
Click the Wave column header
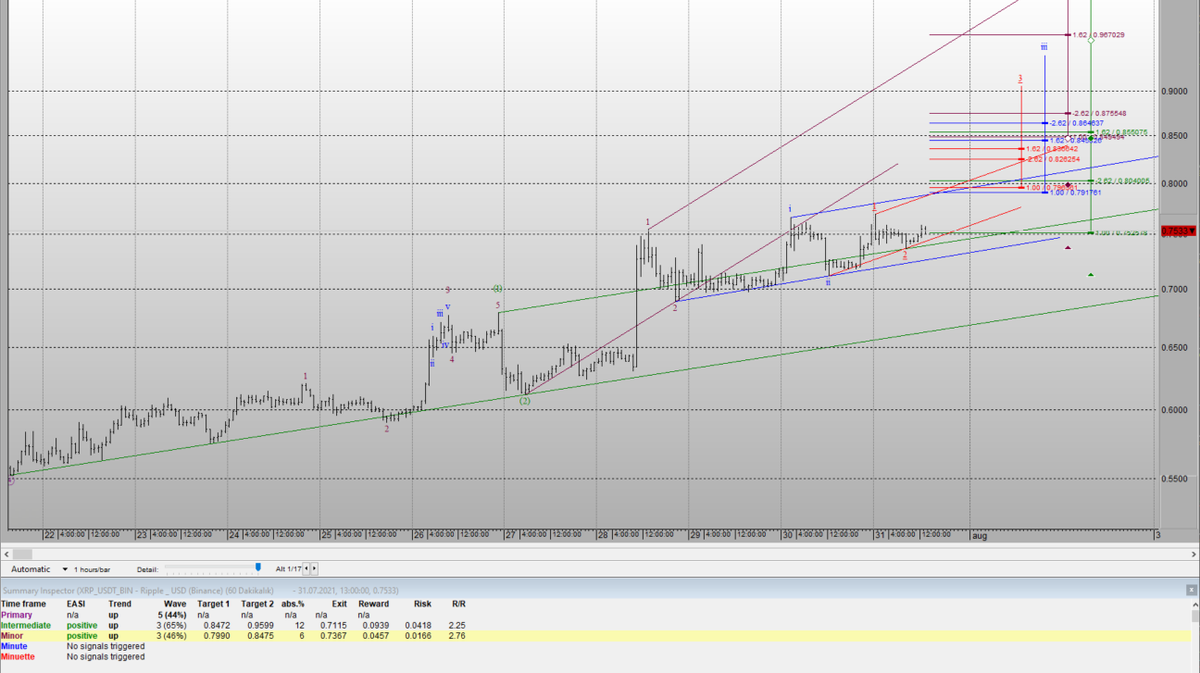[175, 604]
